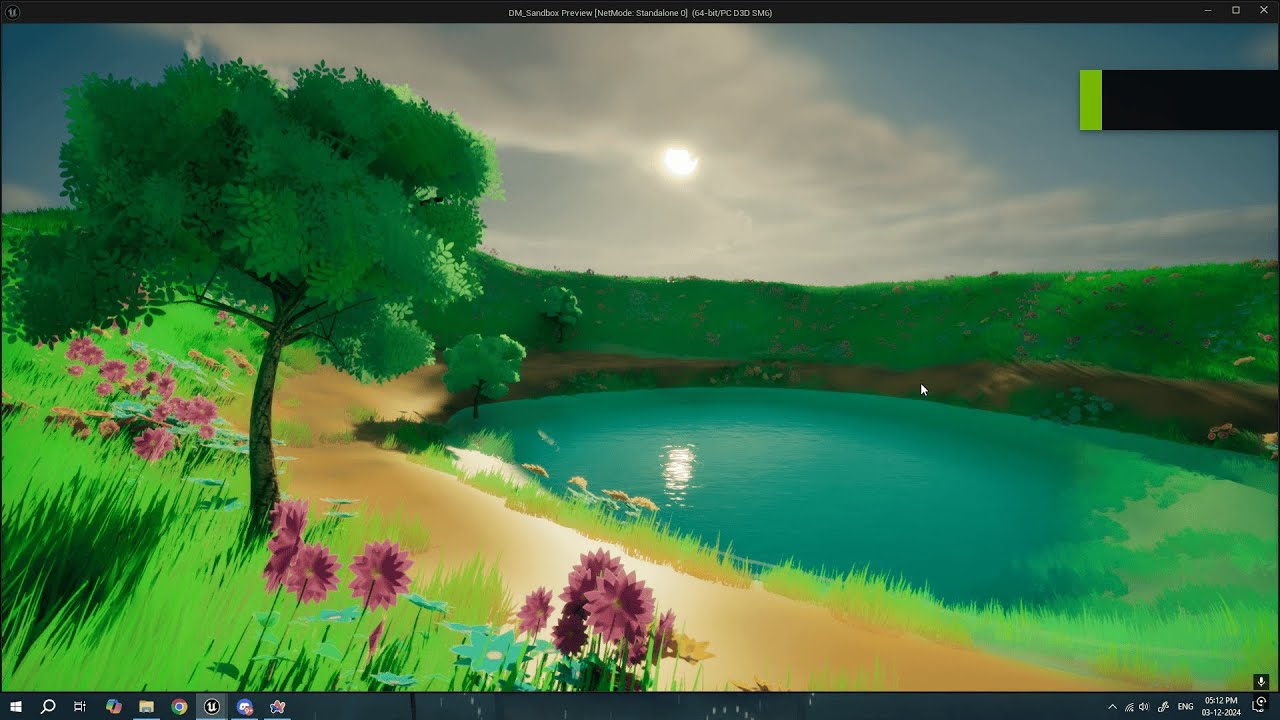
Task: Open the Action Center notifications icon
Action: (x=1260, y=706)
